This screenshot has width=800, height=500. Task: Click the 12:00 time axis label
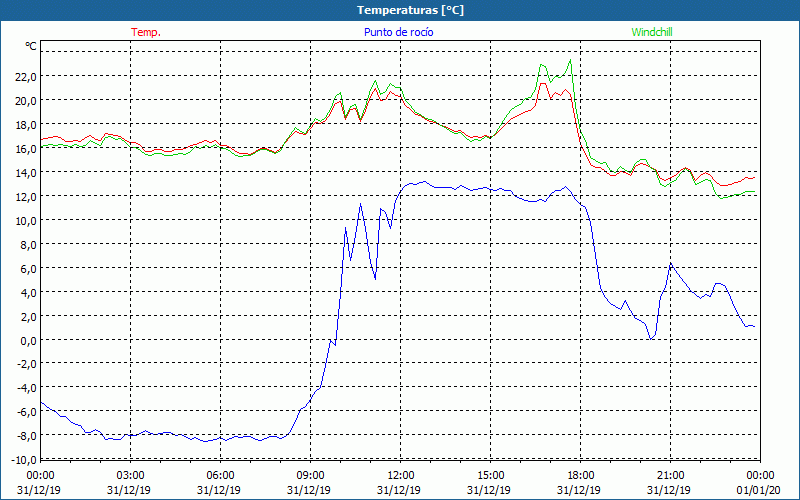coord(401,476)
